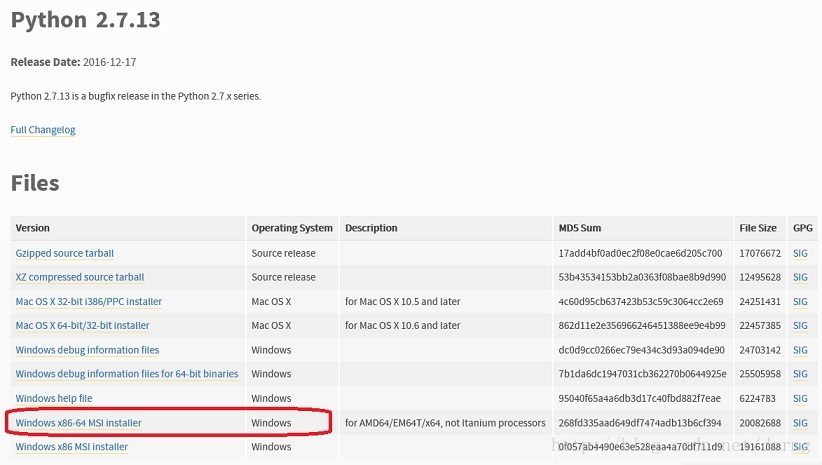Screen dimensions: 822x465
Task: Select the GPG column header
Action: (x=803, y=228)
